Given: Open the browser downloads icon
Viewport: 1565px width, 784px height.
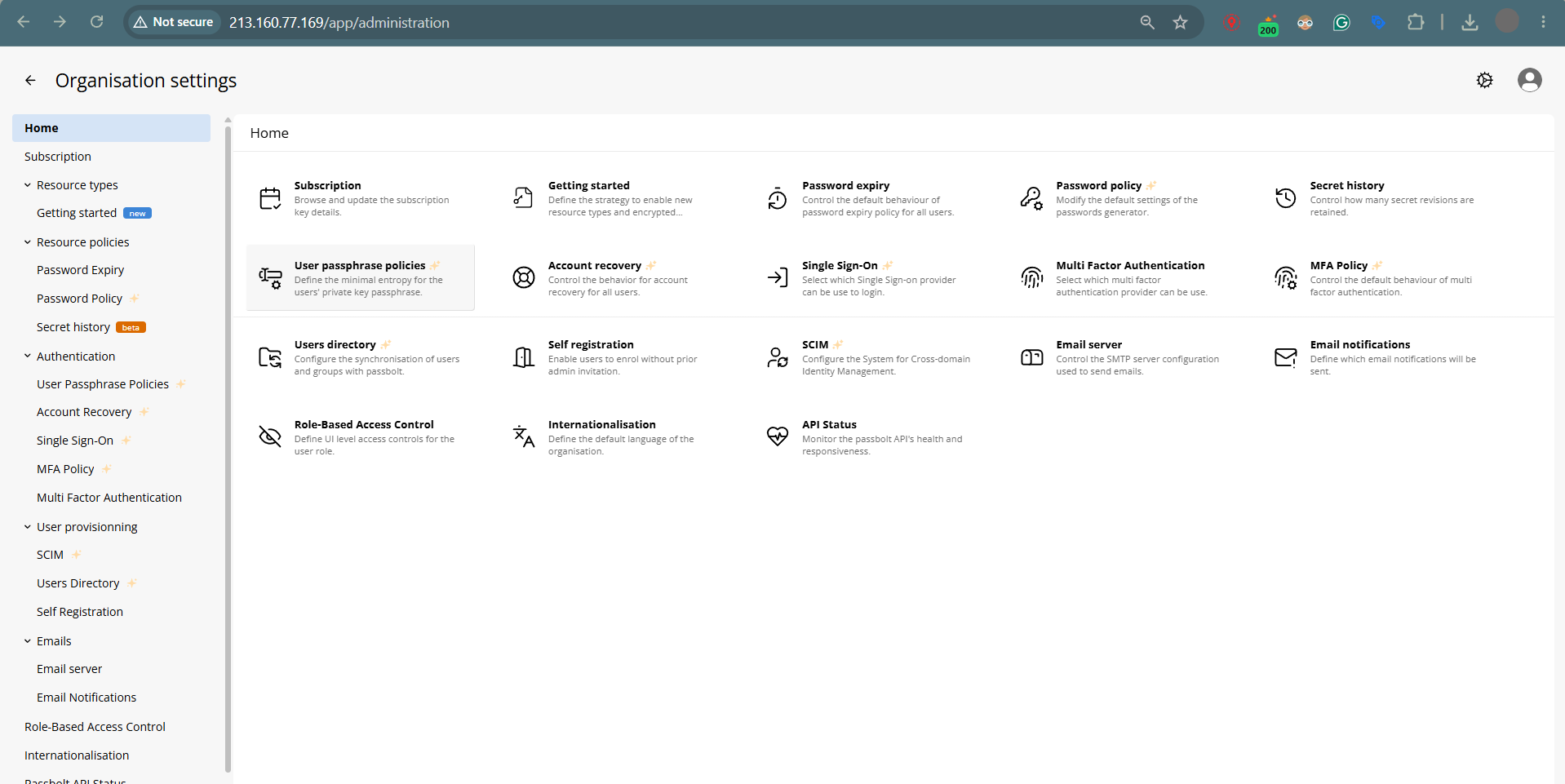Looking at the screenshot, I should pos(1470,22).
